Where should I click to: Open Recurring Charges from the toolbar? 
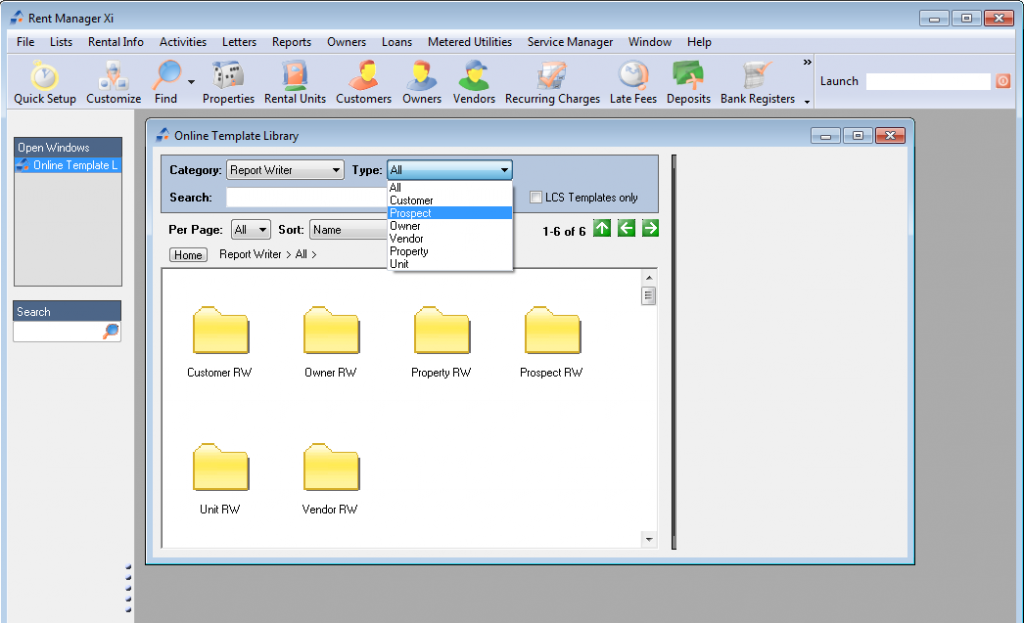(x=552, y=82)
